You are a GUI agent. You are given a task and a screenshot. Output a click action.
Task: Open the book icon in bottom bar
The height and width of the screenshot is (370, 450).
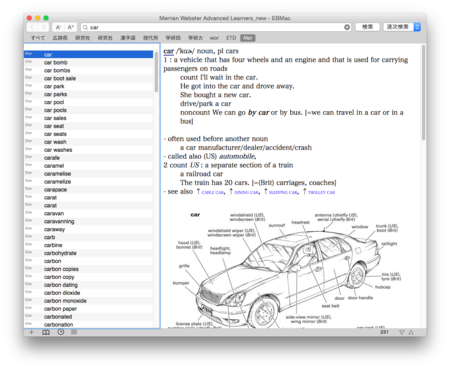(x=46, y=332)
